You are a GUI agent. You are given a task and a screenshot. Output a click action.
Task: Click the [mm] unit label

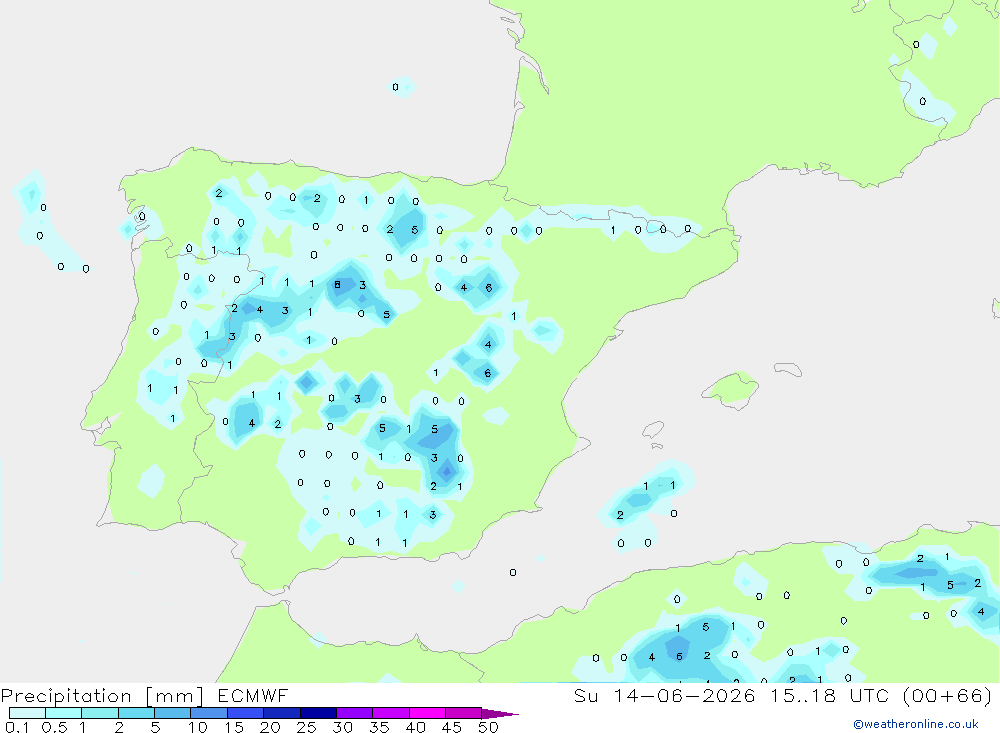[x=175, y=696]
